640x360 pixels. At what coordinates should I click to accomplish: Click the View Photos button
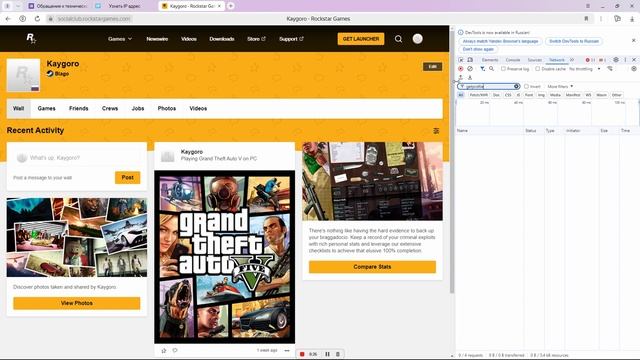click(77, 303)
